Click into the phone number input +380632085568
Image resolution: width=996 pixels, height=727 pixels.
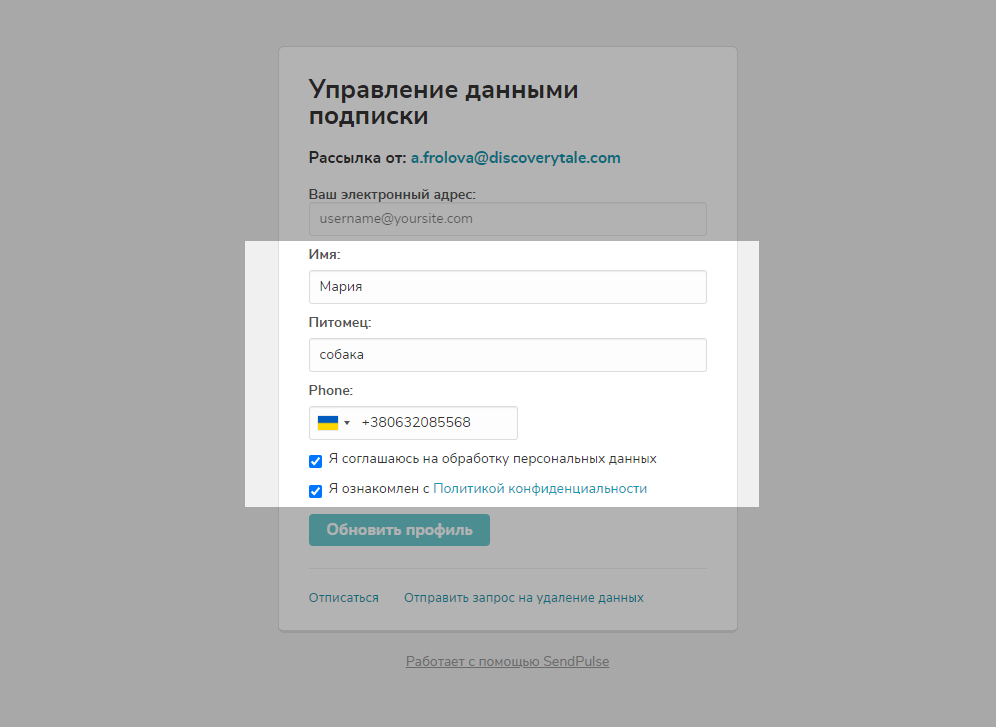click(x=435, y=423)
